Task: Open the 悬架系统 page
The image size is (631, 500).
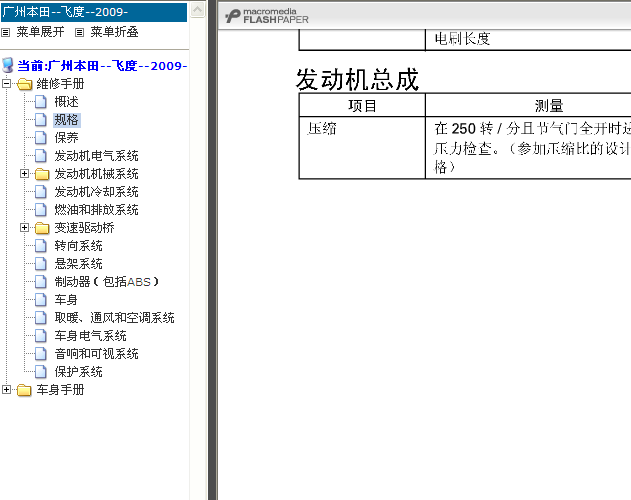Action: coord(78,264)
